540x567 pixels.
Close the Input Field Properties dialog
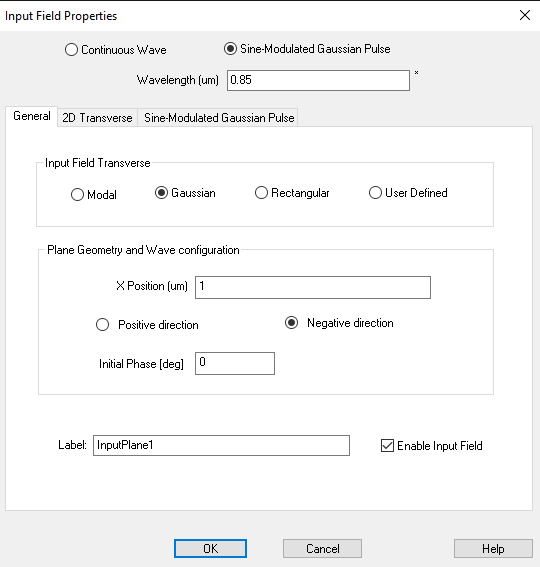pos(525,15)
